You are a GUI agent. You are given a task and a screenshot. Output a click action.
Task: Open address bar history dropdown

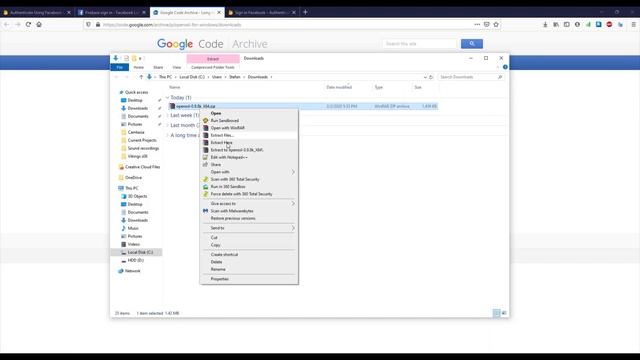pyautogui.click(x=425, y=77)
